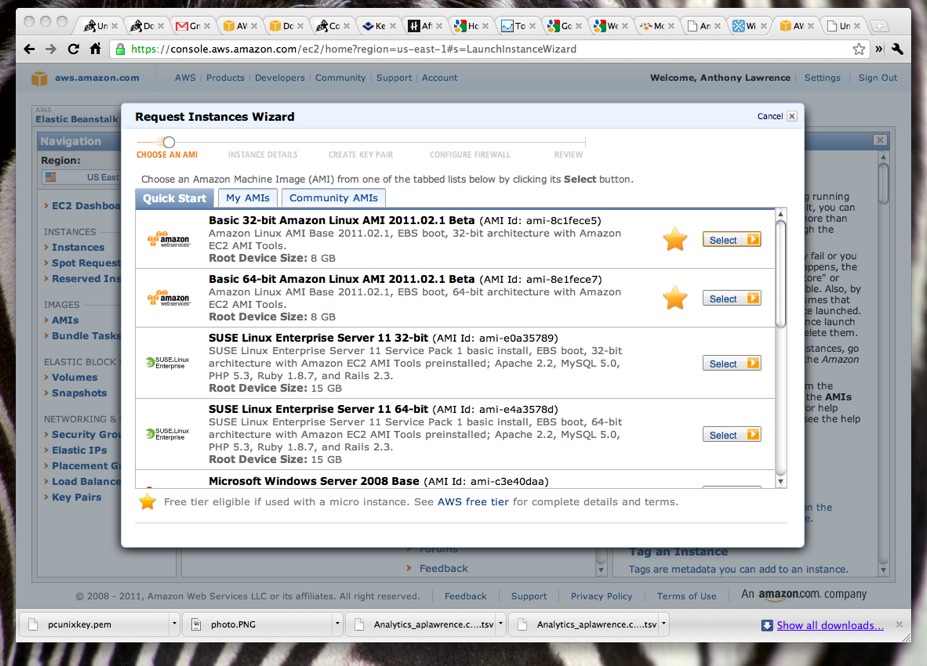Show hidden extensions via double chevron

tap(879, 49)
